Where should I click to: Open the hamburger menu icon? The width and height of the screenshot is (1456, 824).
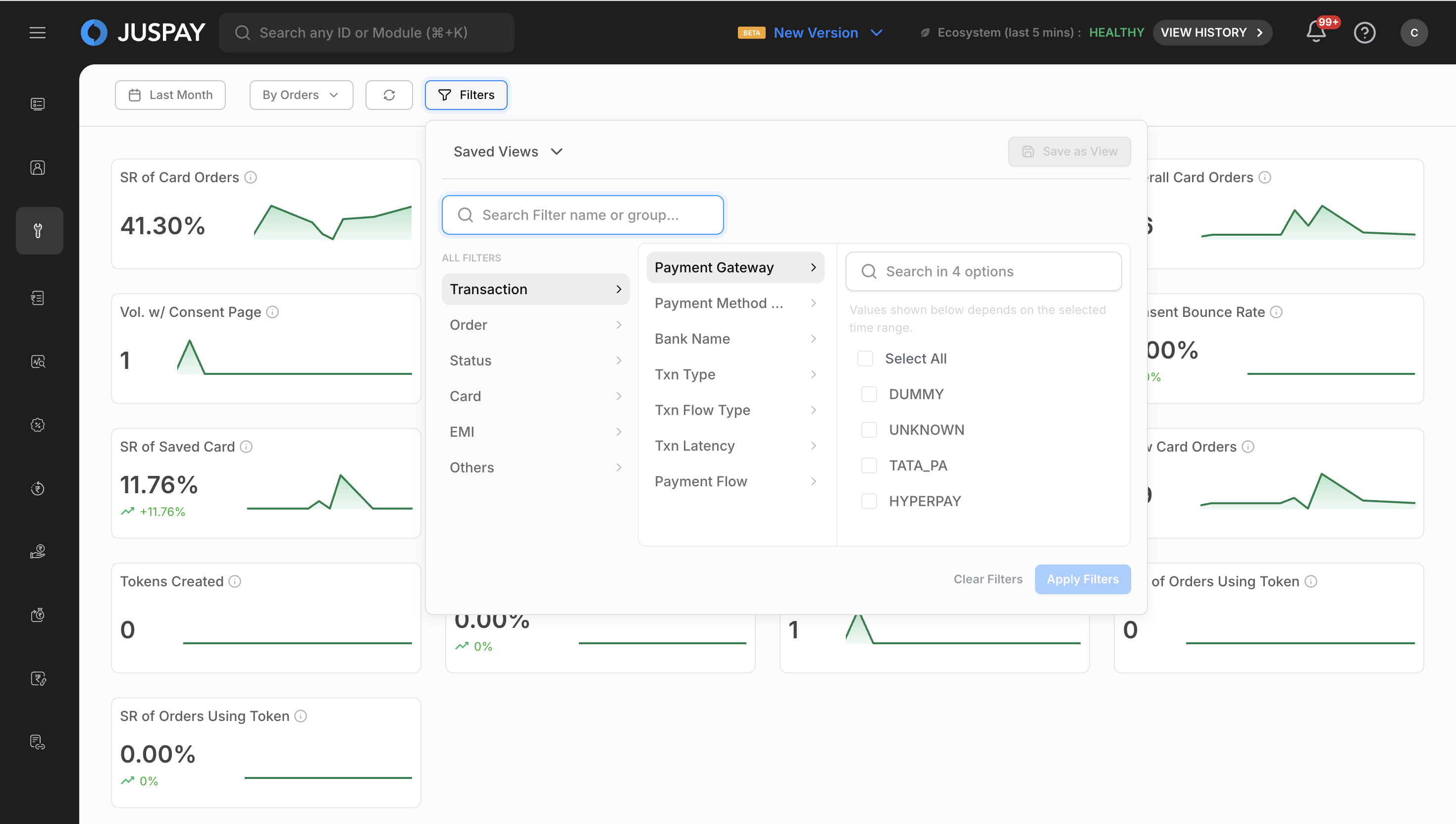click(x=37, y=33)
